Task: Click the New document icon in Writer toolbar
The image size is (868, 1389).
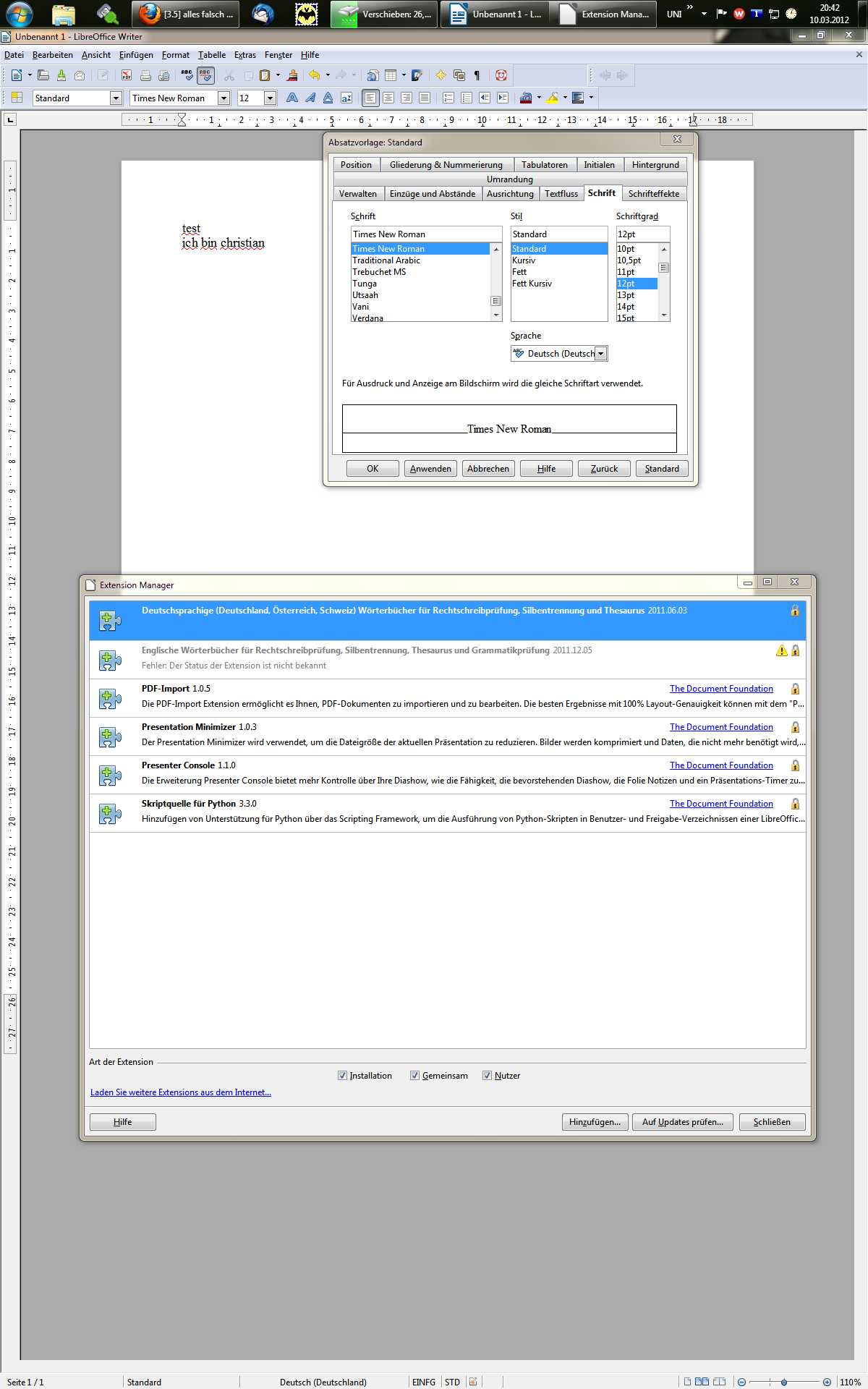Action: [x=17, y=75]
